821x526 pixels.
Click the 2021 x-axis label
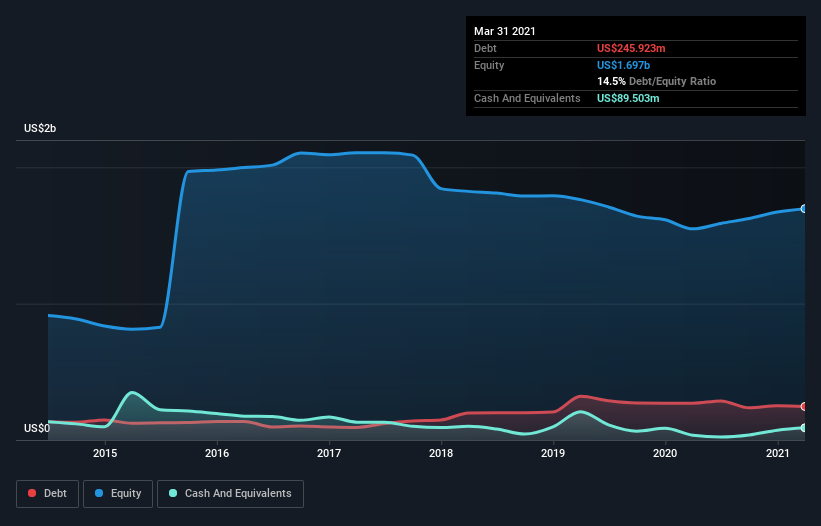tap(778, 453)
